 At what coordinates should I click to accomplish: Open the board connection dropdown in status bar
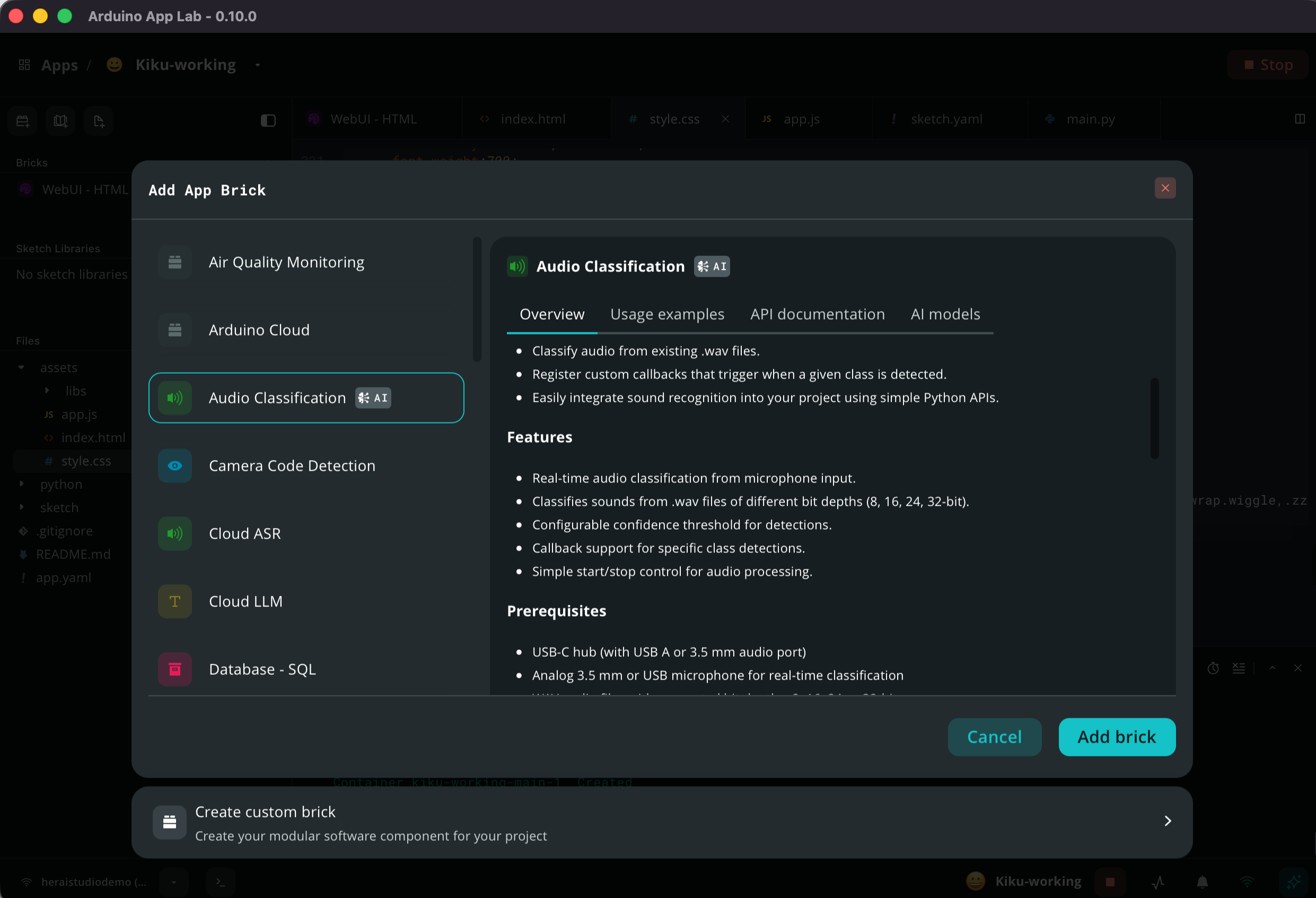pyautogui.click(x=173, y=882)
